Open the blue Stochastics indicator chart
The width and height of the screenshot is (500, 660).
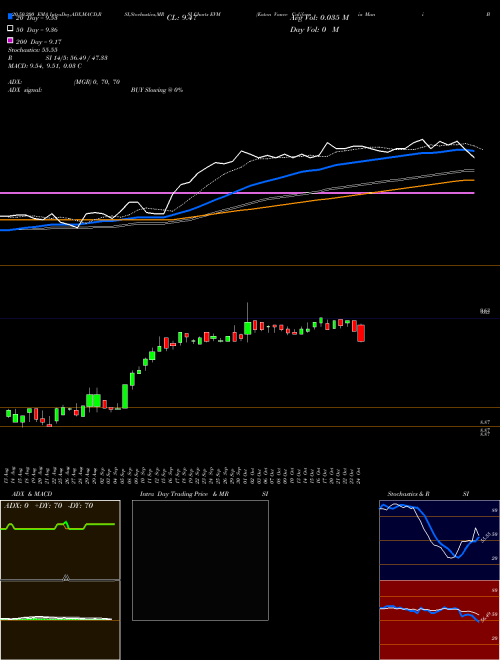pyautogui.click(x=439, y=540)
